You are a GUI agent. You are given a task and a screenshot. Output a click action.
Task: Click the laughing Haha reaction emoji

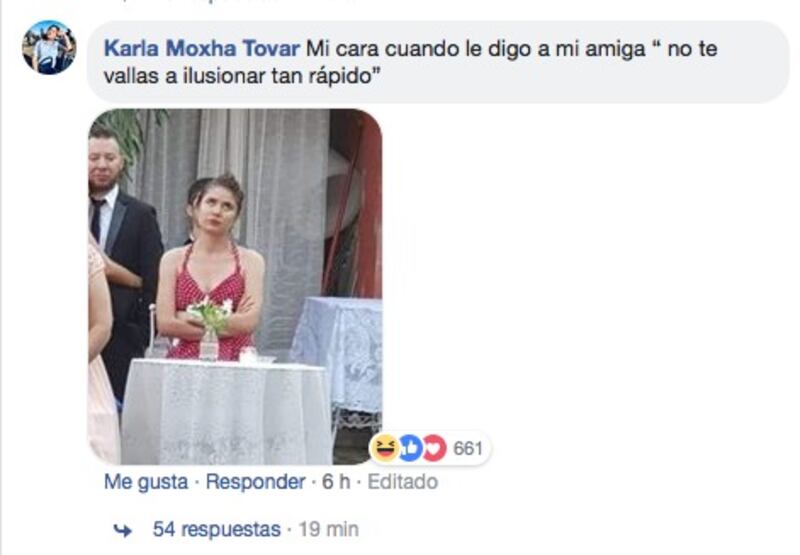tap(384, 448)
